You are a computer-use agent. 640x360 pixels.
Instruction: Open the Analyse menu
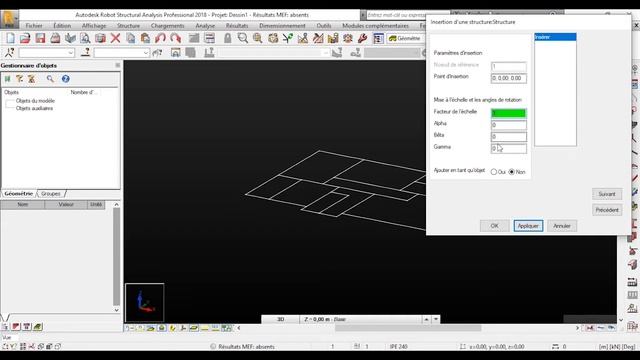point(205,25)
